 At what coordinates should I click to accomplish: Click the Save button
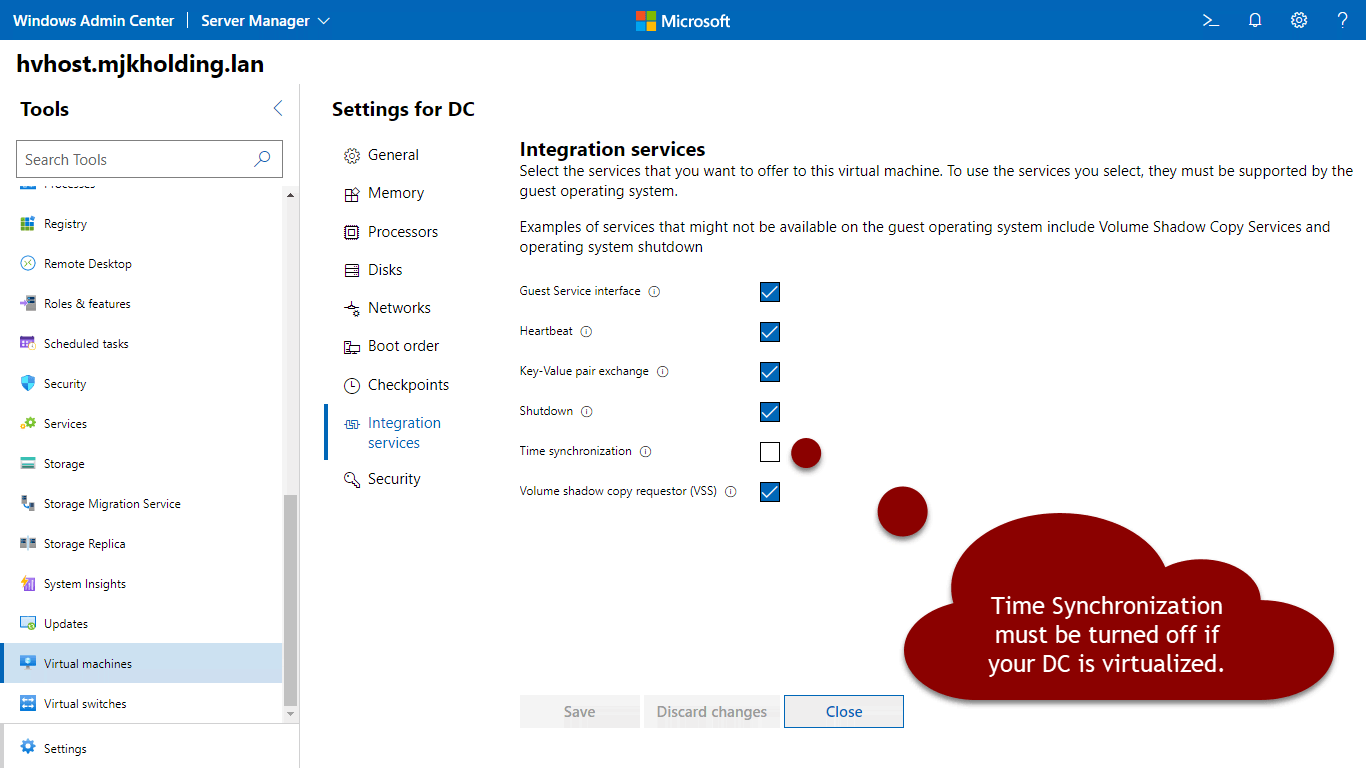click(x=580, y=712)
